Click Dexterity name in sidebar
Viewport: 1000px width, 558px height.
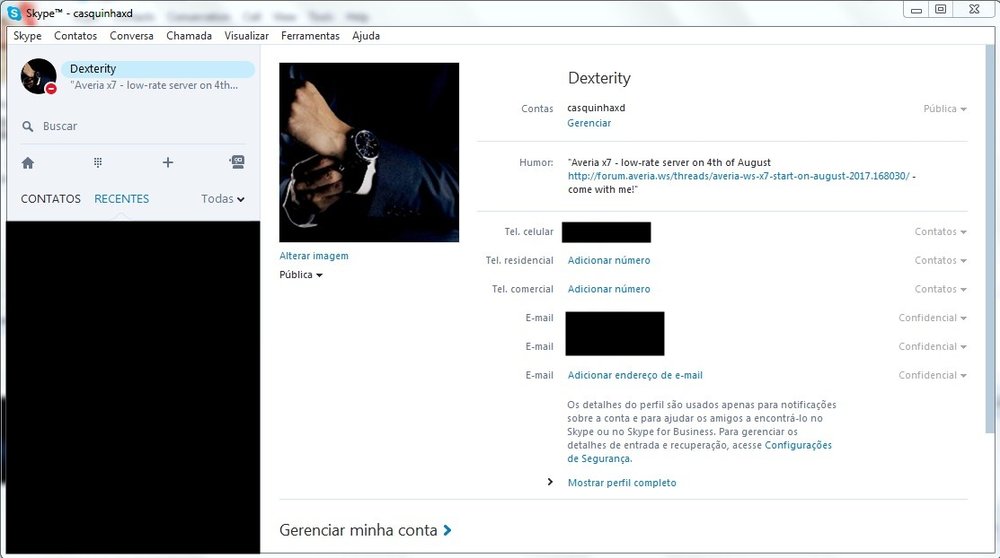(x=93, y=69)
